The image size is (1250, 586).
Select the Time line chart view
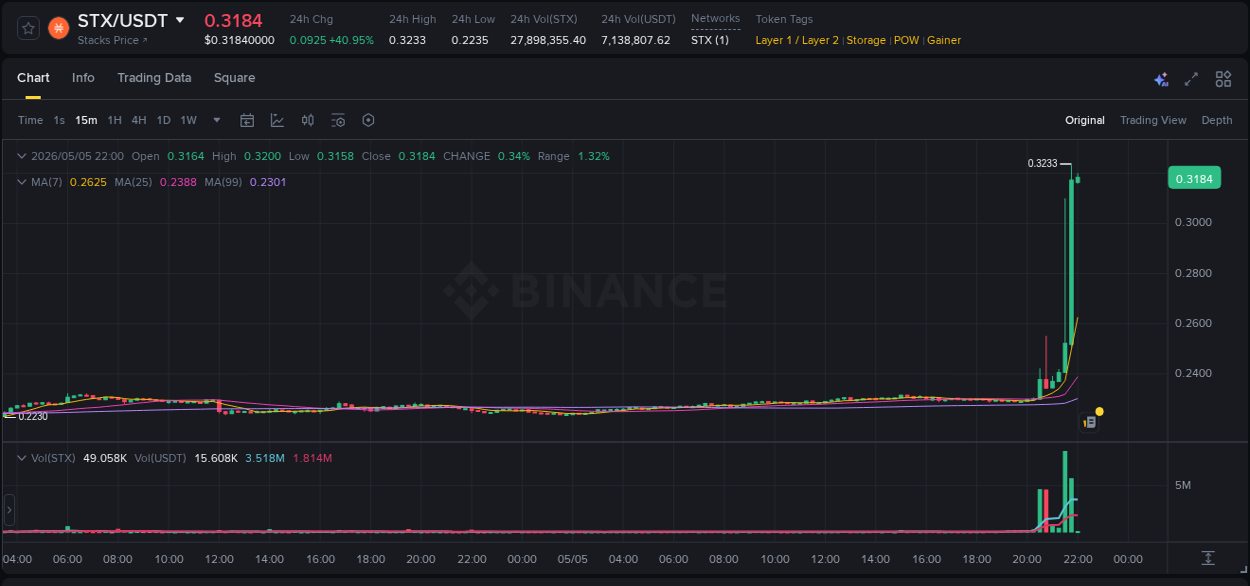[30, 120]
